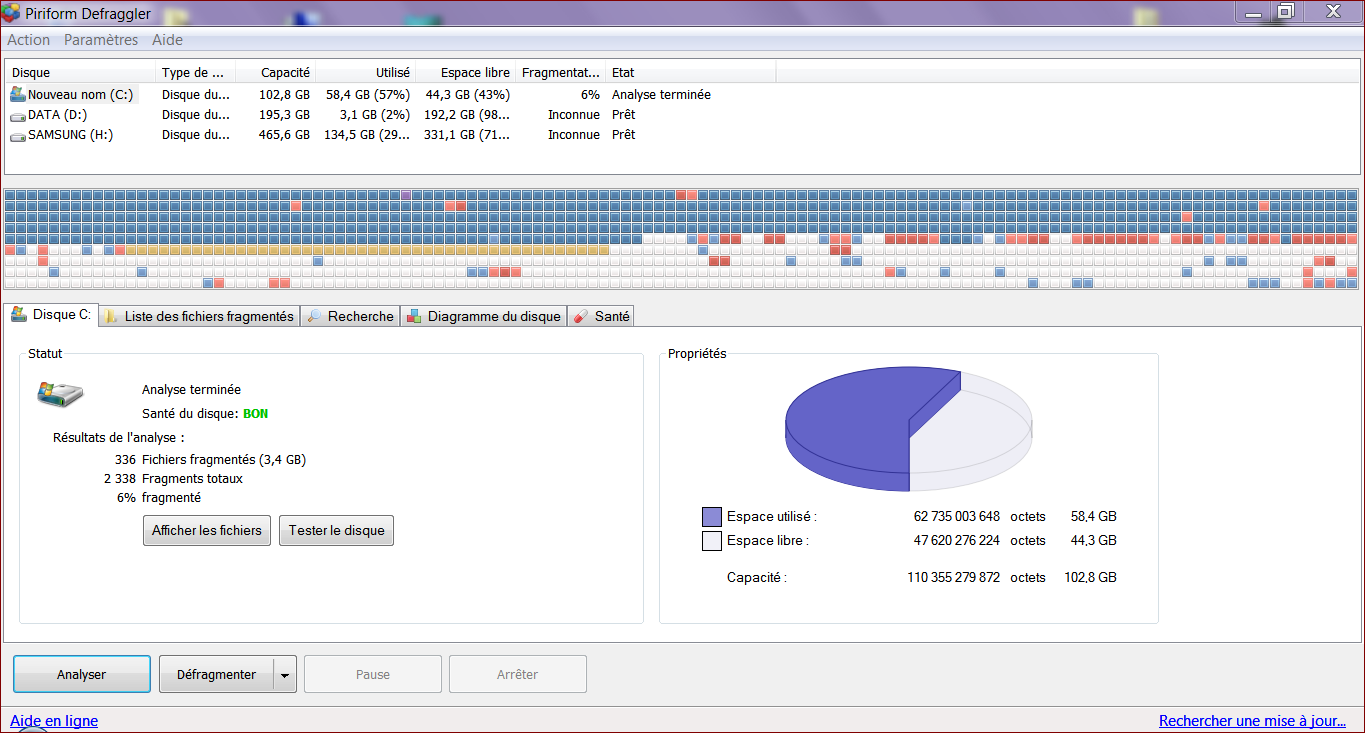
Task: Click the Tester le disque button
Action: point(336,530)
